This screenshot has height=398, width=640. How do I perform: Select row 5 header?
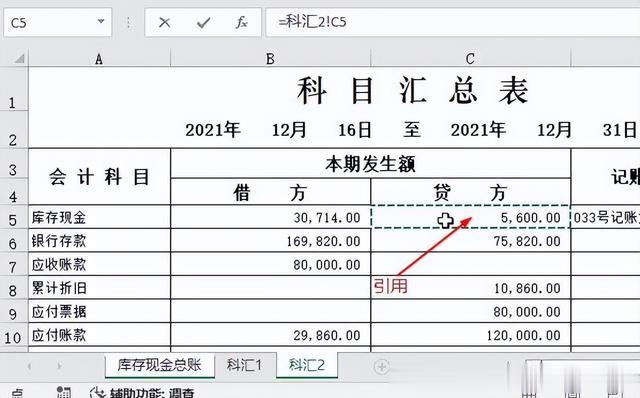[13, 217]
